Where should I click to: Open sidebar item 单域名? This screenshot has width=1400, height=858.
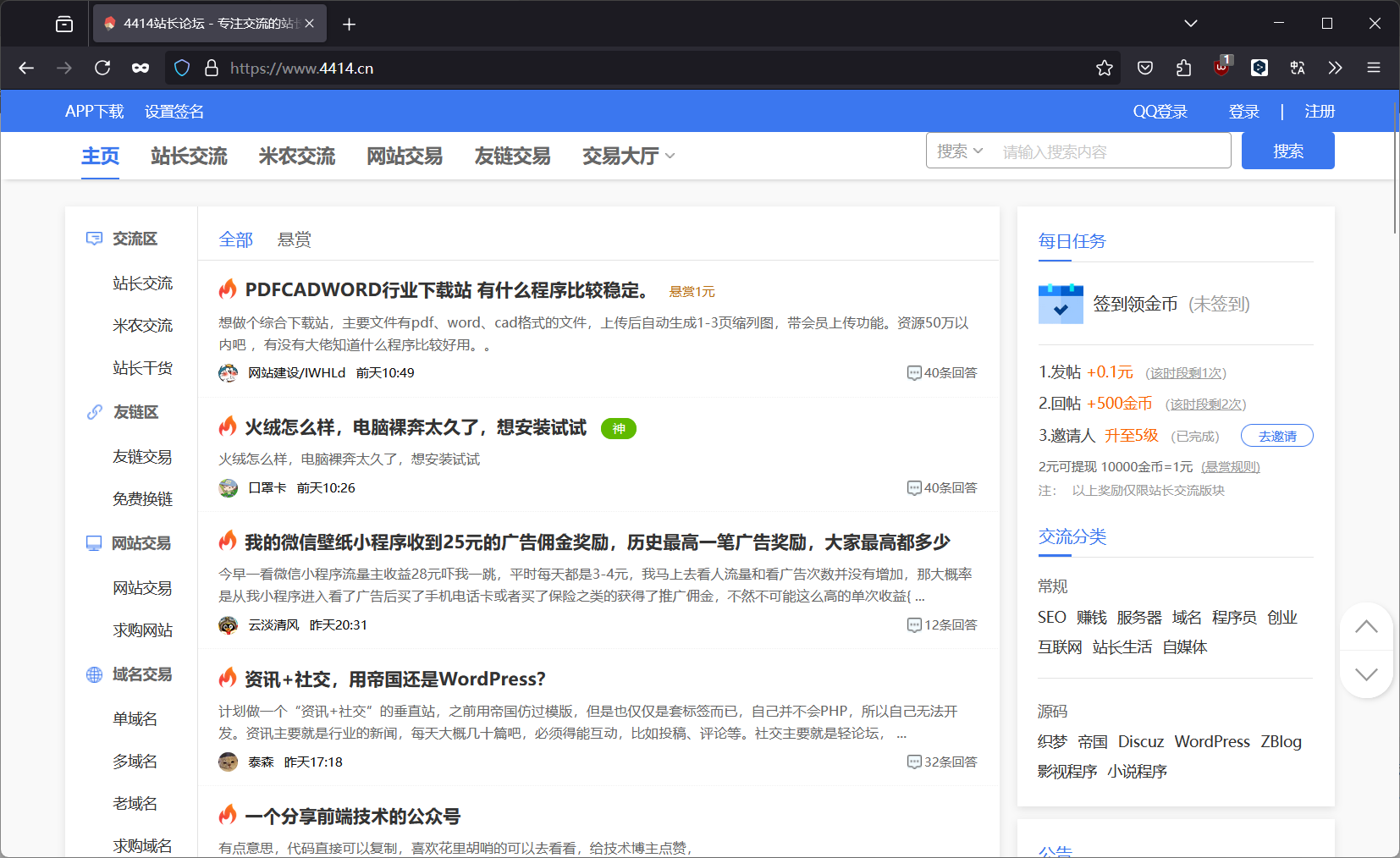[135, 719]
